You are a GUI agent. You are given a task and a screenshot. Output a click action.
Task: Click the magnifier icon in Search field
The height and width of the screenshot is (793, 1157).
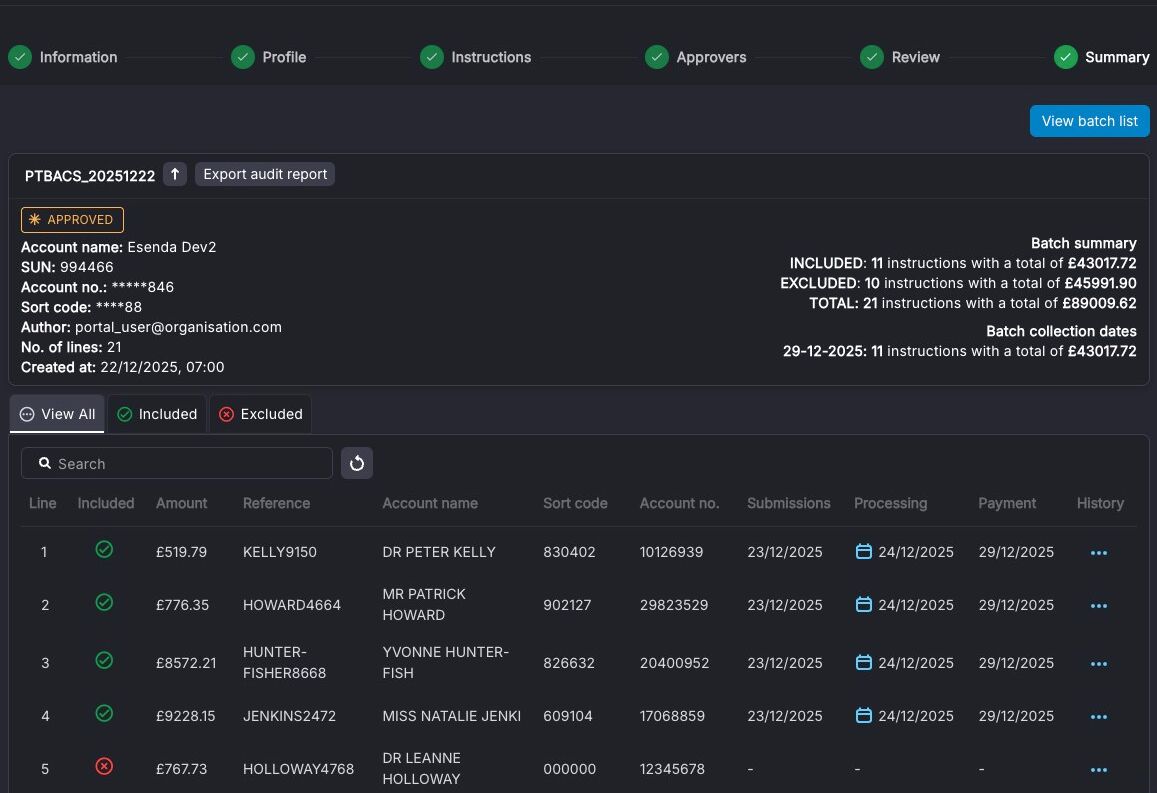(45, 463)
